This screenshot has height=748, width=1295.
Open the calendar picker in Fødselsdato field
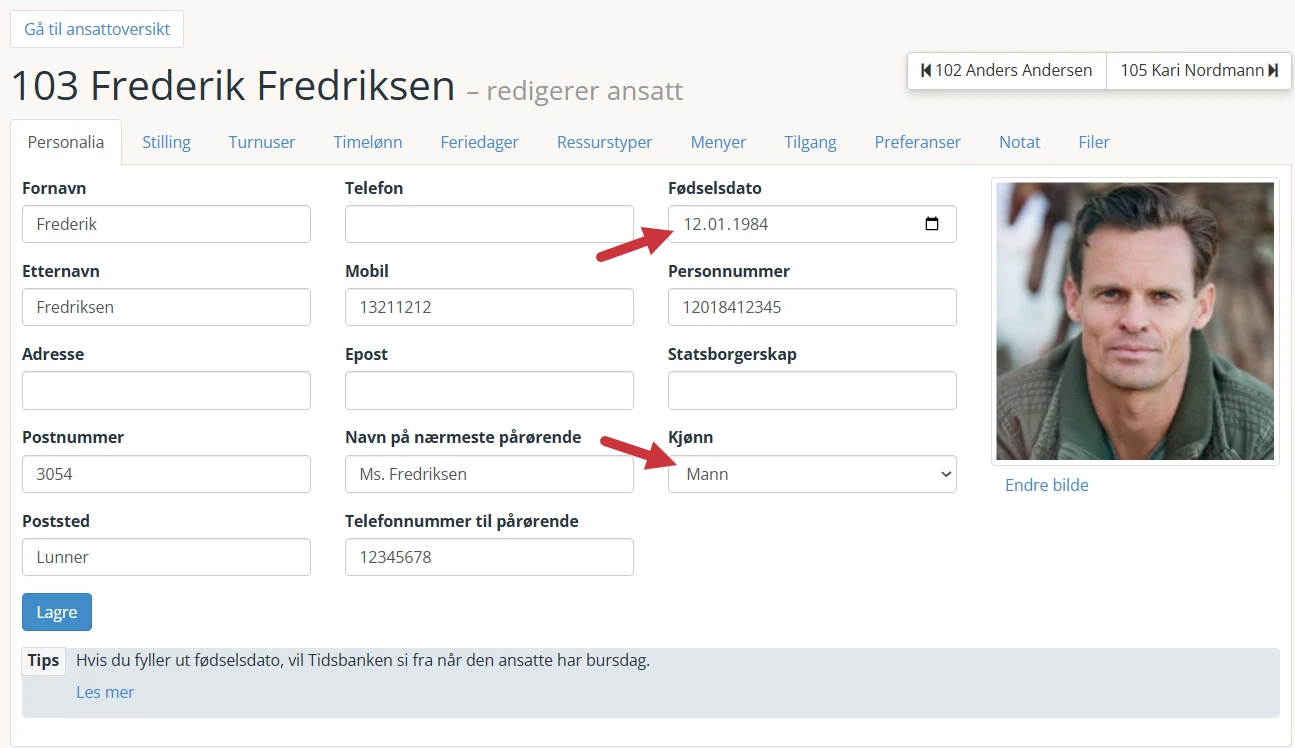pyautogui.click(x=932, y=224)
